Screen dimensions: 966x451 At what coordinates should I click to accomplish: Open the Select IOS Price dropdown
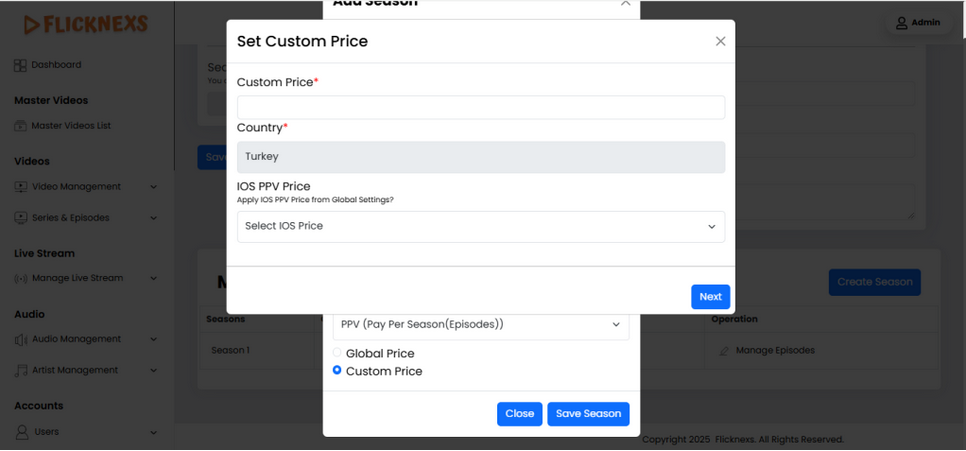coord(480,227)
